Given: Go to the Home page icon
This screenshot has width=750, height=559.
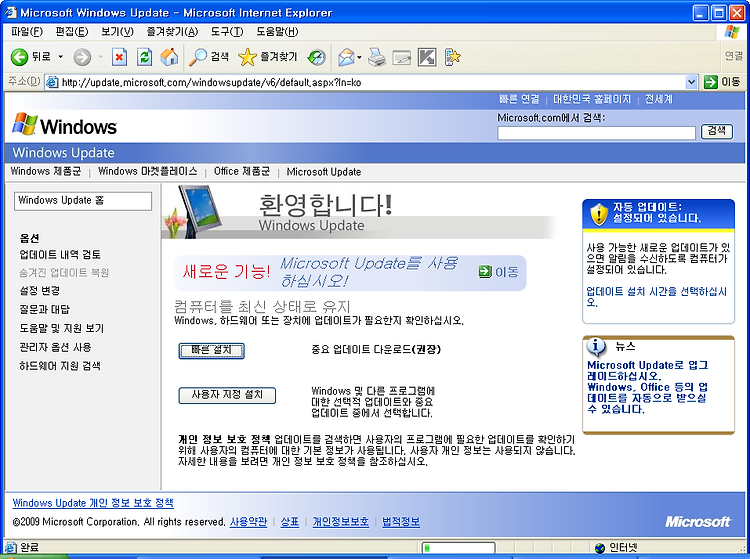Looking at the screenshot, I should (x=169, y=57).
